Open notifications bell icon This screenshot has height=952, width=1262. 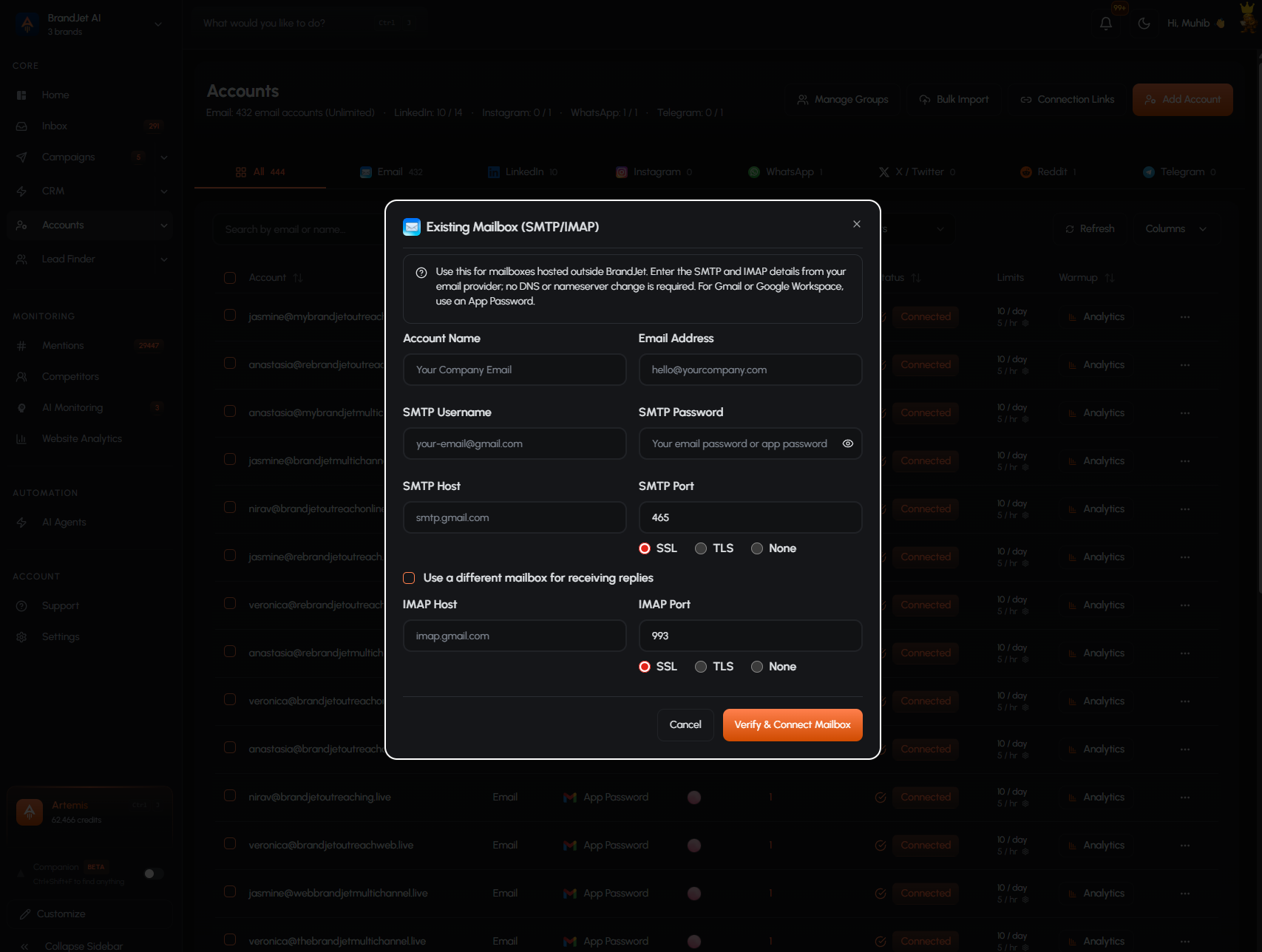[x=1106, y=24]
